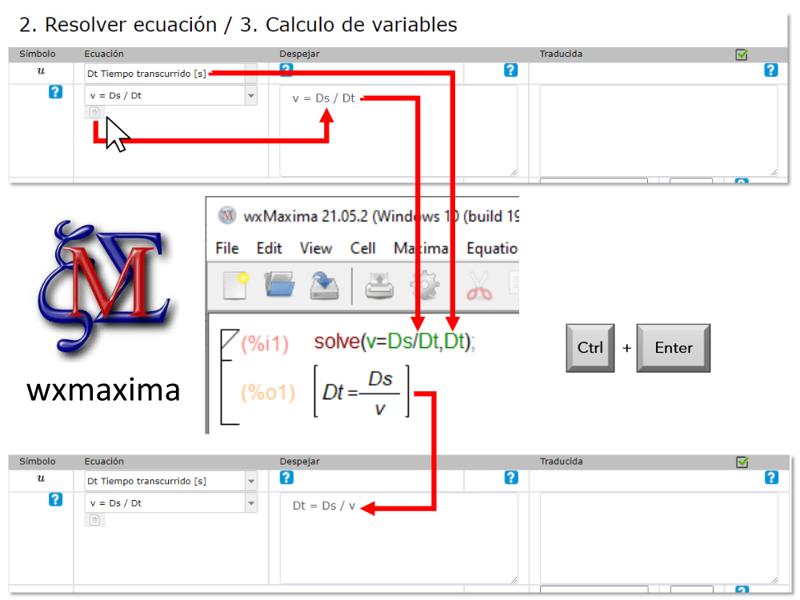Toggle the green checkmark in upper form header
Image resolution: width=800 pixels, height=600 pixels.
[742, 54]
